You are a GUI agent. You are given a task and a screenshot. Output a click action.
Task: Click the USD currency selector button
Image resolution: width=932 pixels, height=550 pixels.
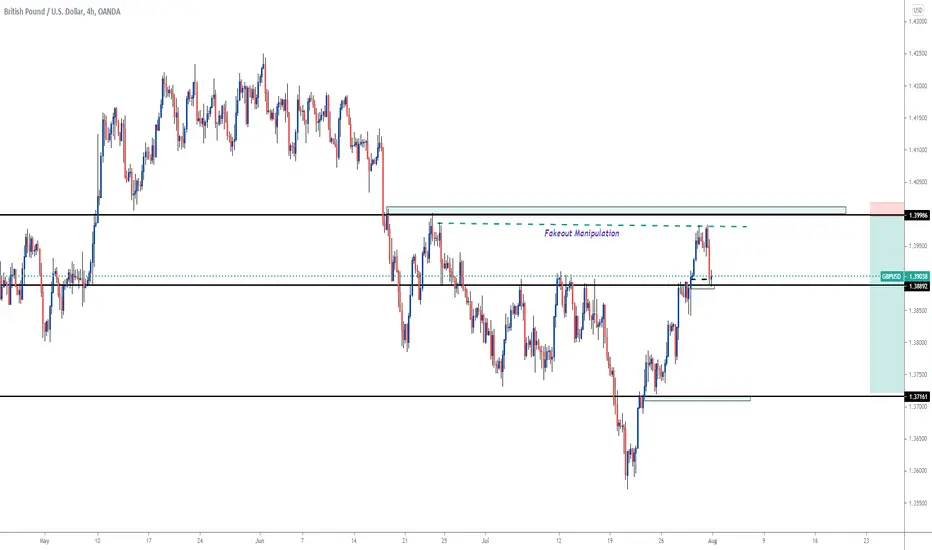click(918, 11)
